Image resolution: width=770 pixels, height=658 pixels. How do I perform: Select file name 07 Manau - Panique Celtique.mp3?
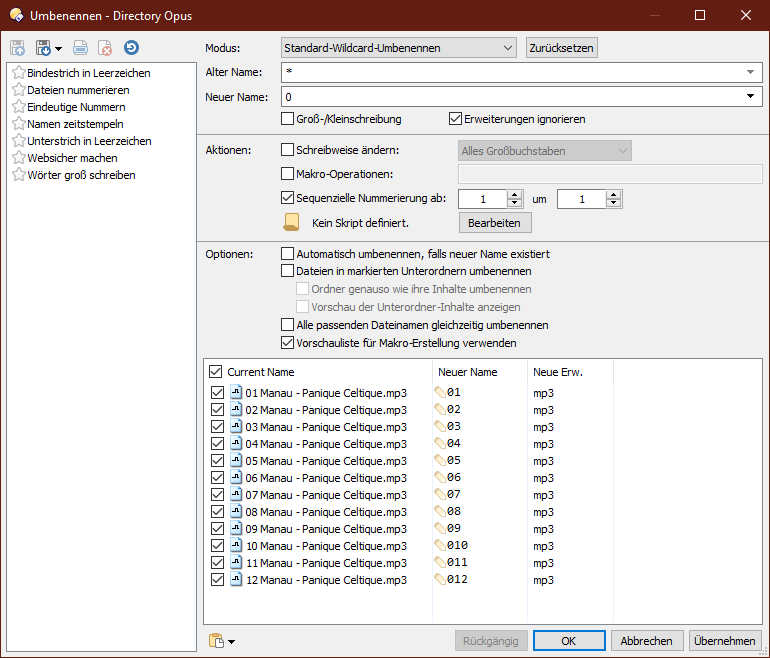pyautogui.click(x=326, y=495)
